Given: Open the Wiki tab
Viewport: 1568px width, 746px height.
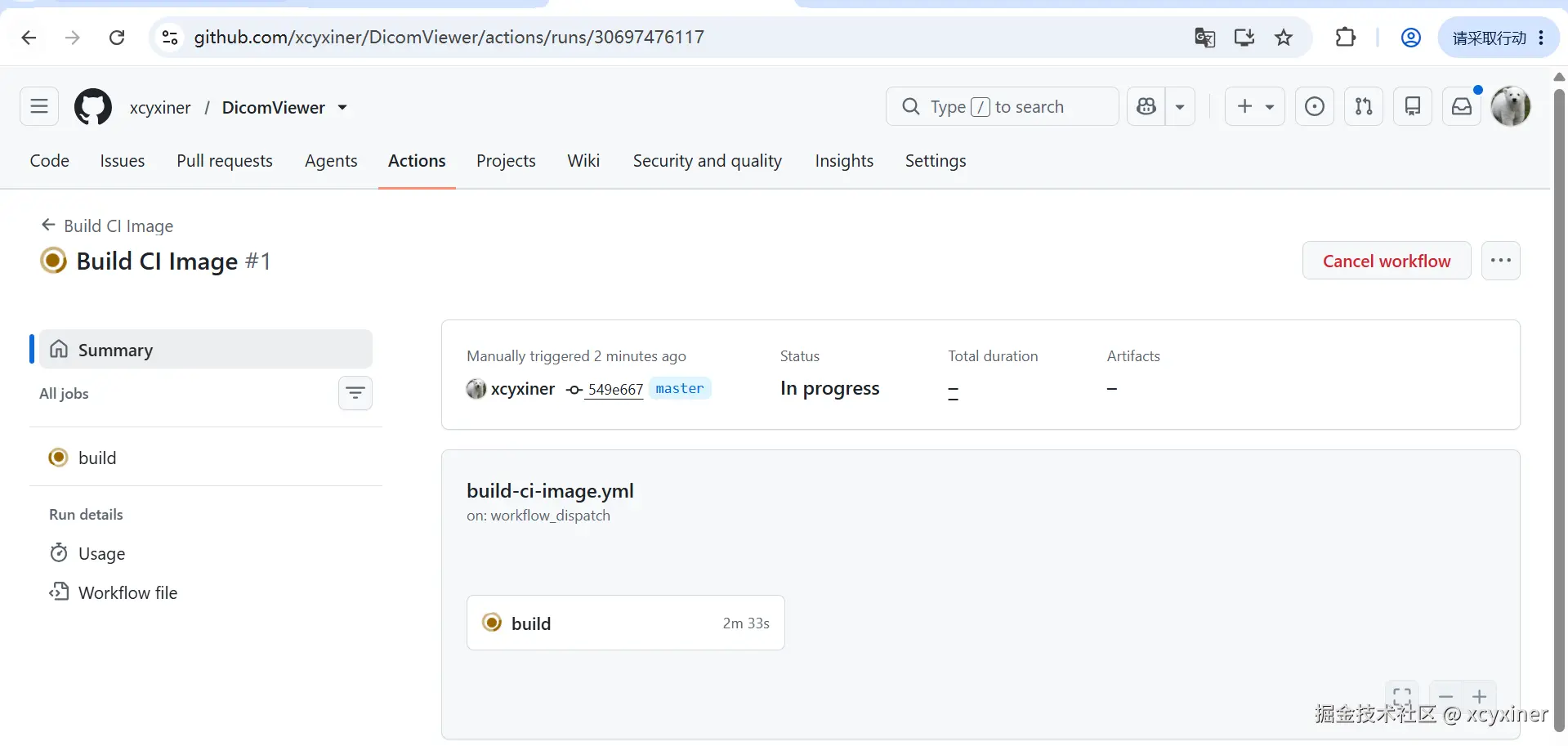Looking at the screenshot, I should 583,161.
